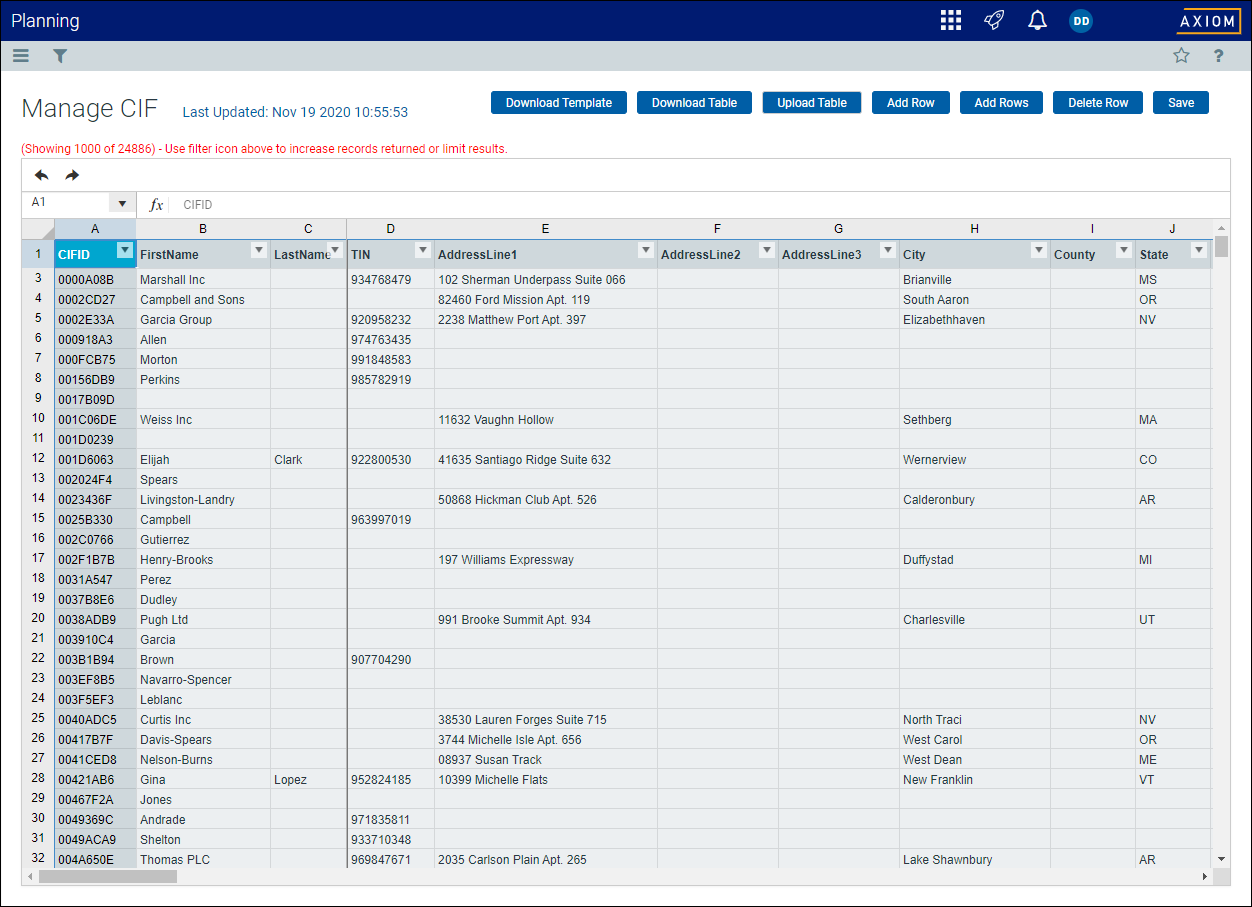Open the cell name box dropdown
This screenshot has width=1252, height=907.
(122, 204)
